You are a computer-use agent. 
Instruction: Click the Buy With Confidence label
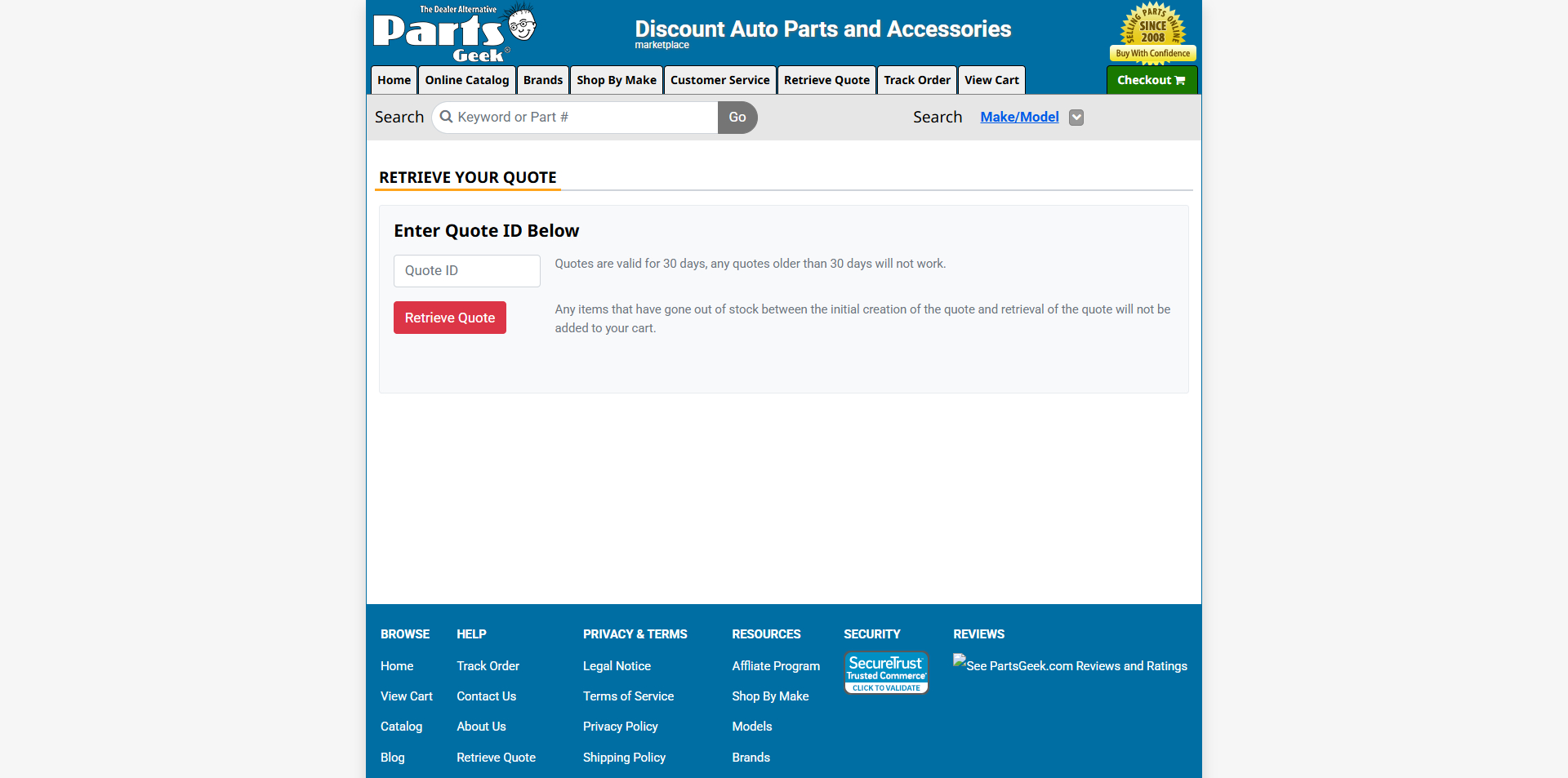1153,54
